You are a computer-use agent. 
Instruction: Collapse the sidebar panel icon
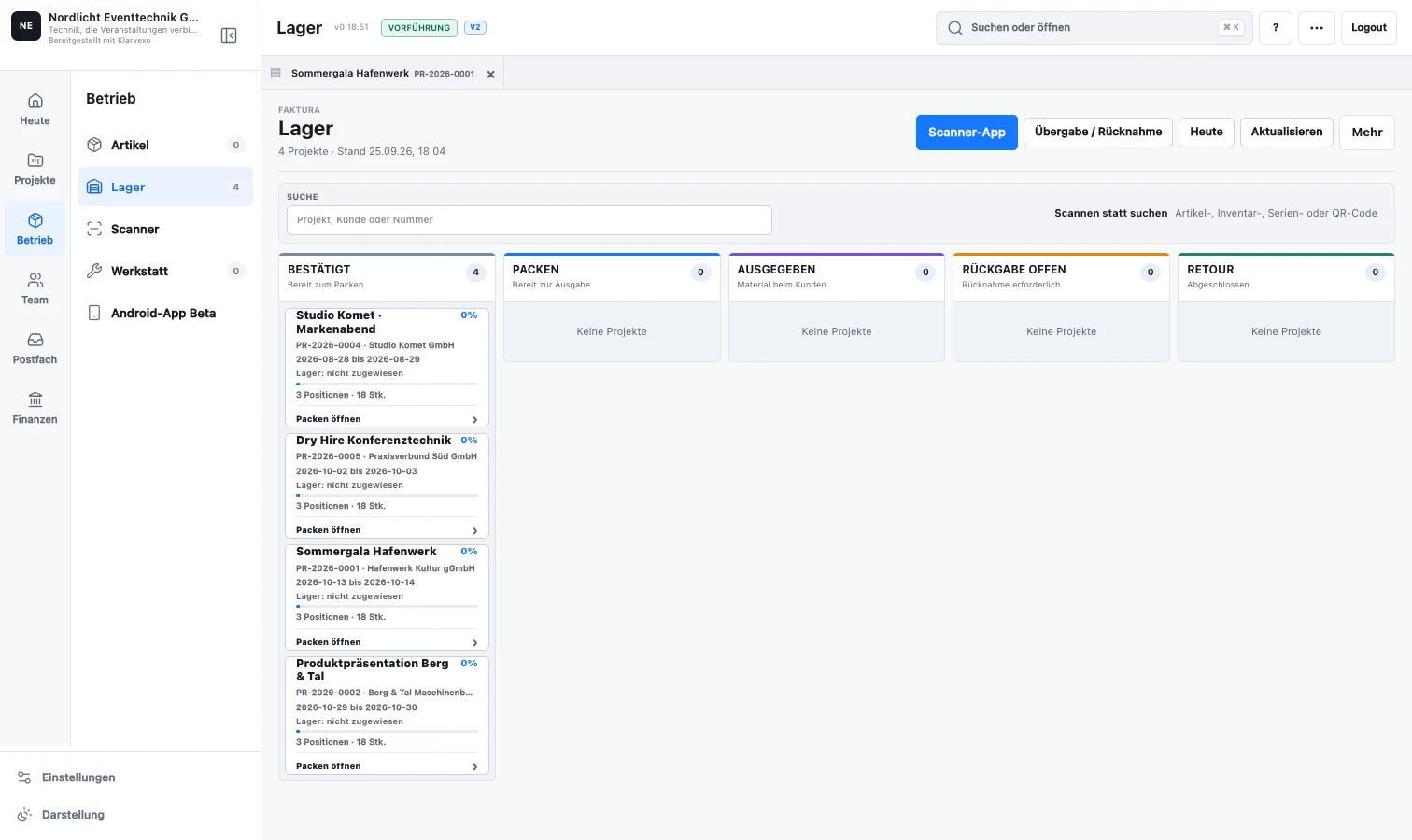pyautogui.click(x=229, y=35)
